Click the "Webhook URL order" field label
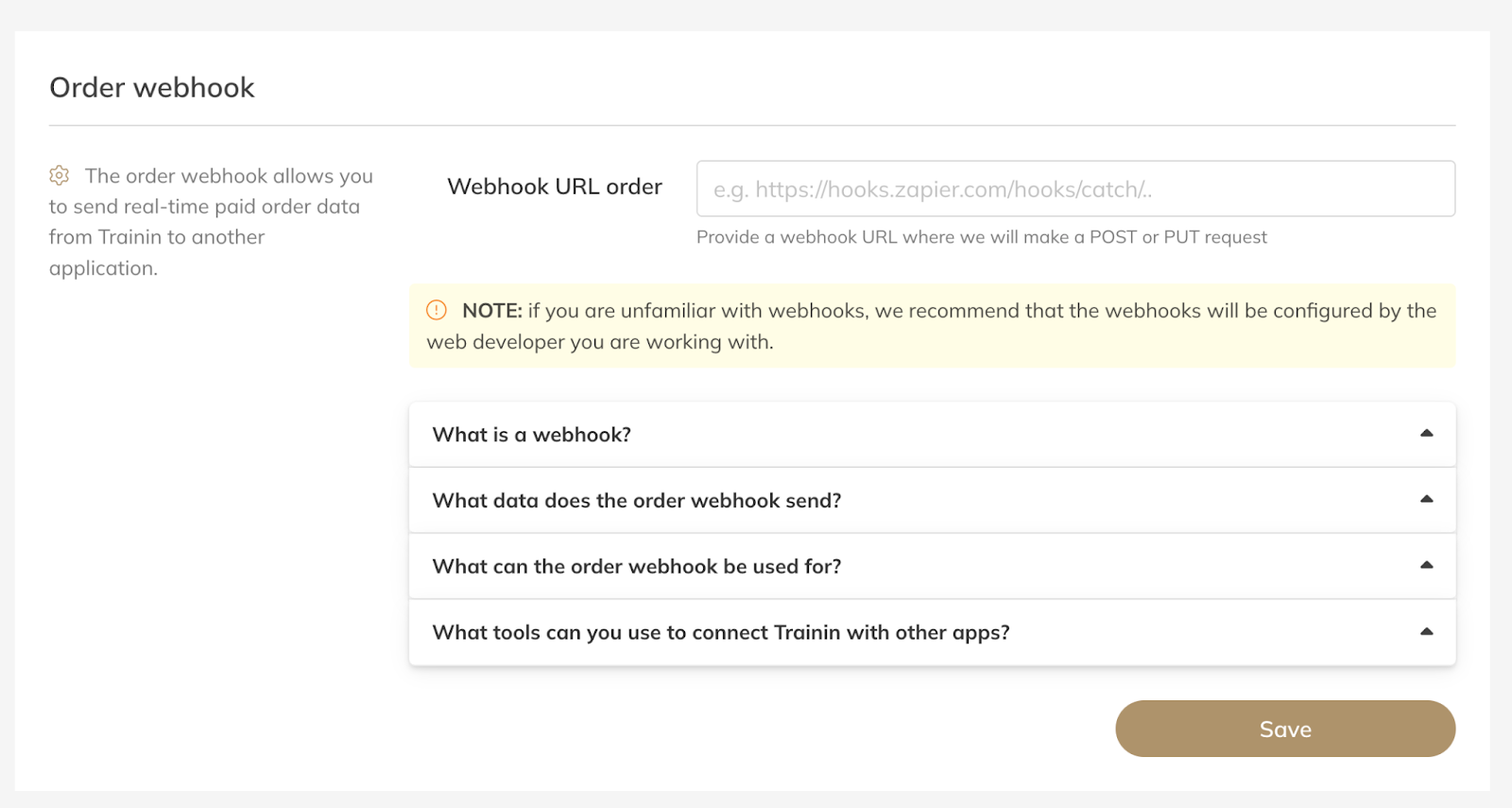 pyautogui.click(x=555, y=187)
